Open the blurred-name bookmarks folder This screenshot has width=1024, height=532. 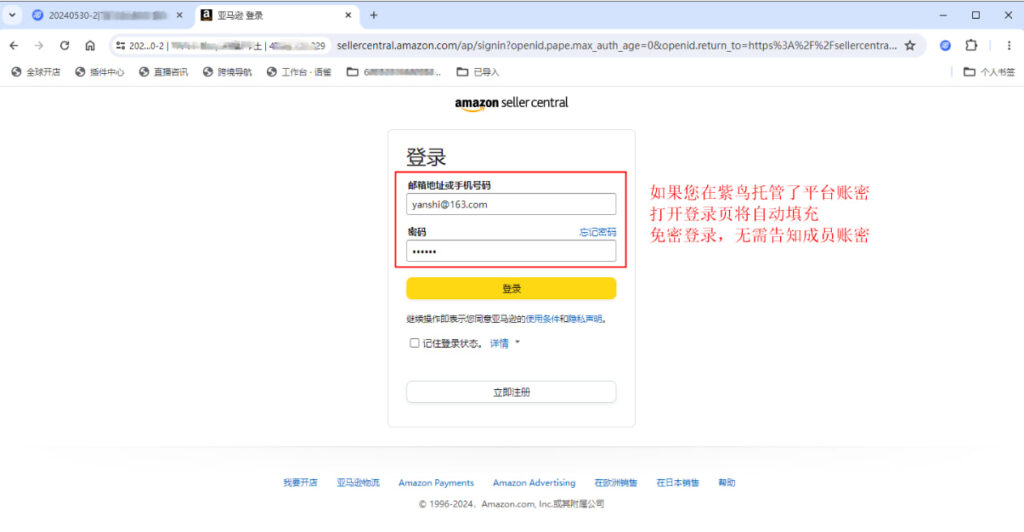(393, 72)
